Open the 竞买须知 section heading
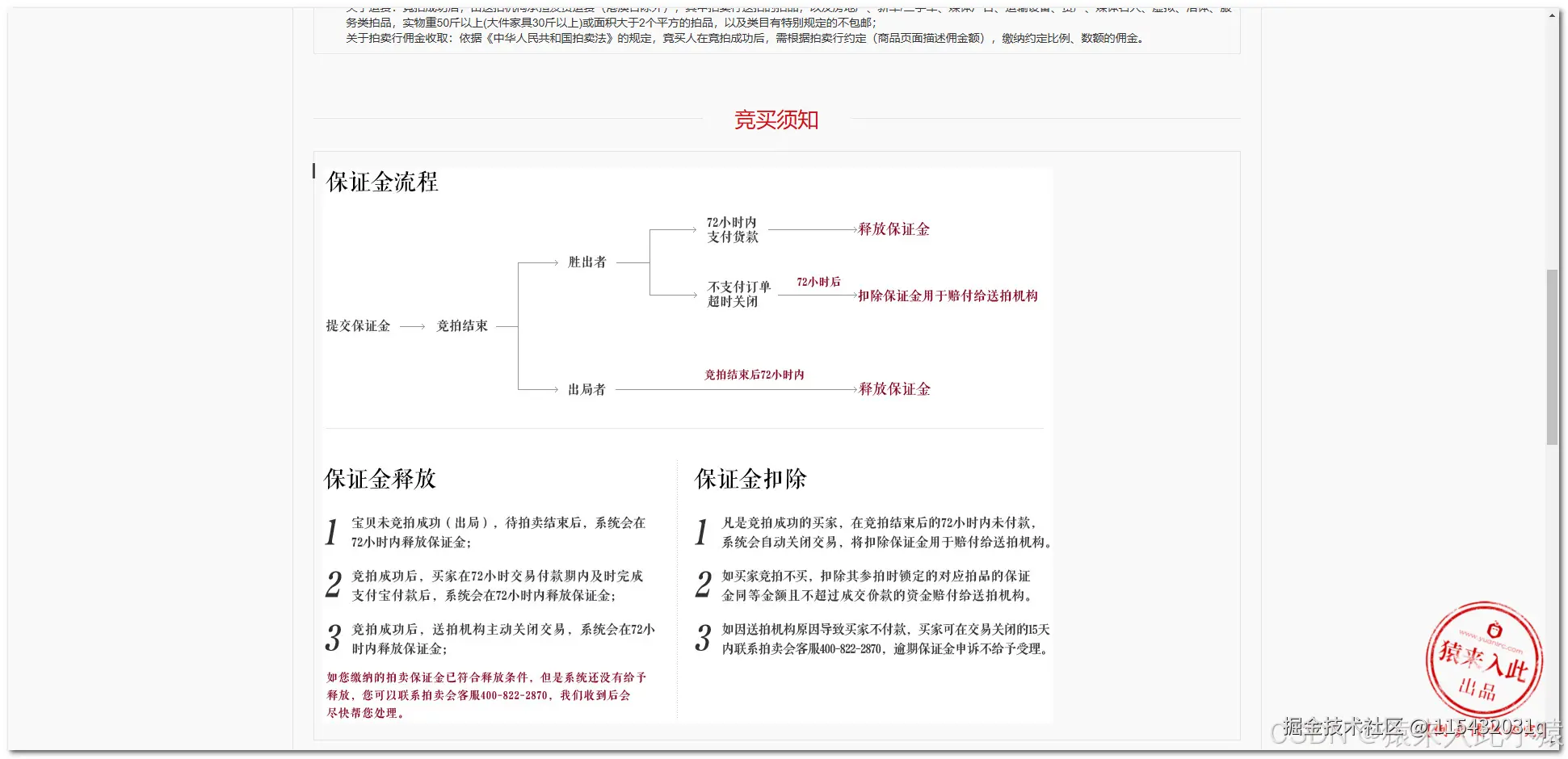 click(776, 120)
